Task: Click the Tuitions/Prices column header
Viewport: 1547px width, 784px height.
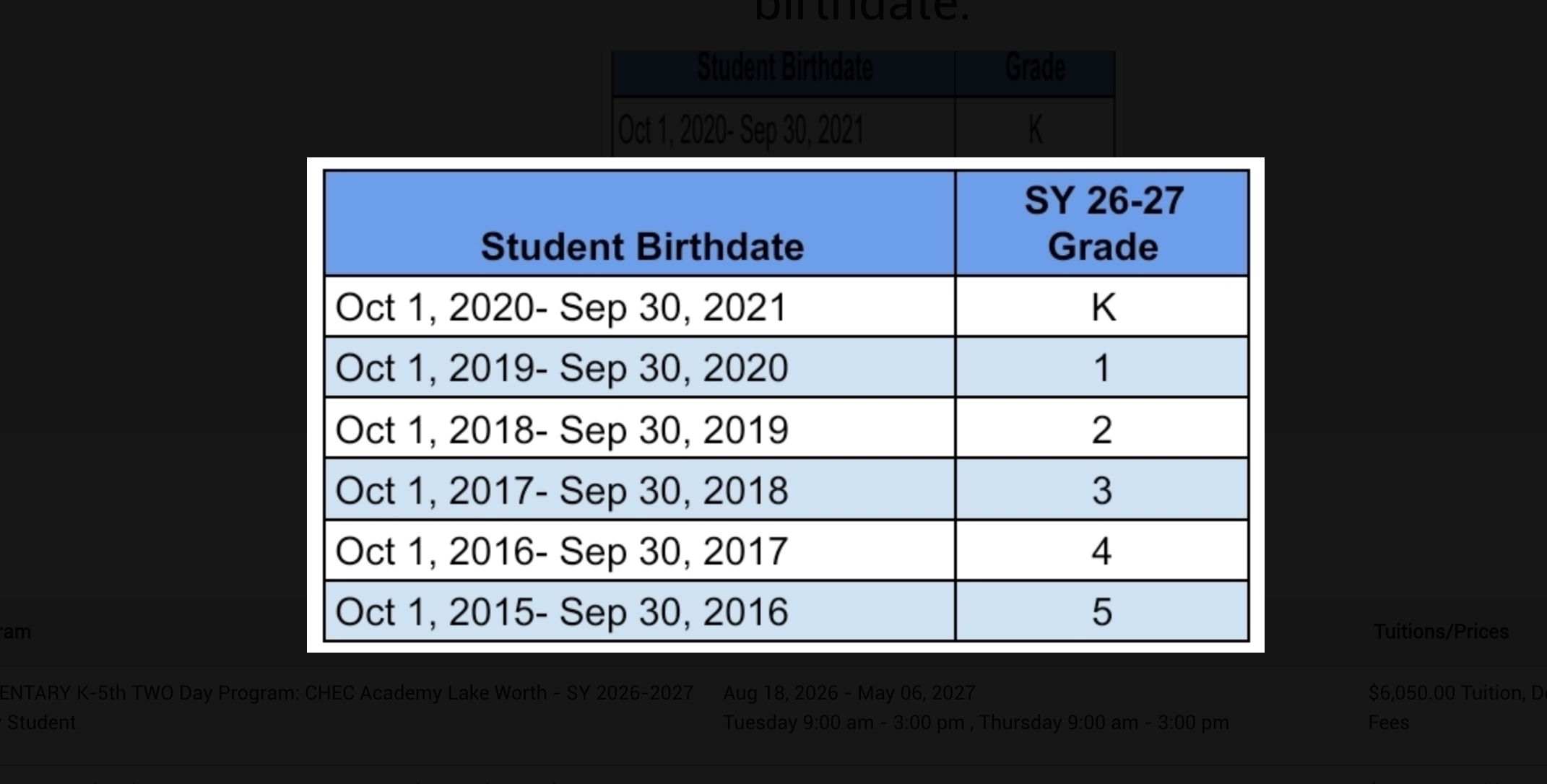Action: click(x=1441, y=632)
